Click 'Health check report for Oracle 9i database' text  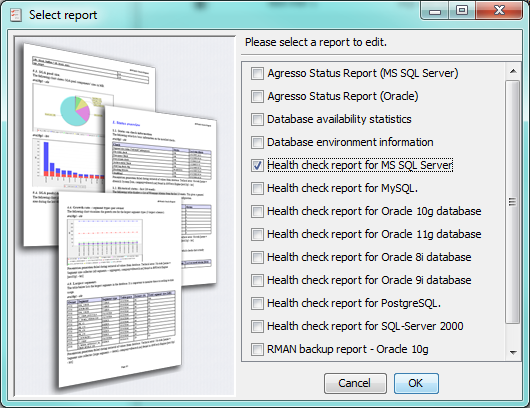[369, 280]
